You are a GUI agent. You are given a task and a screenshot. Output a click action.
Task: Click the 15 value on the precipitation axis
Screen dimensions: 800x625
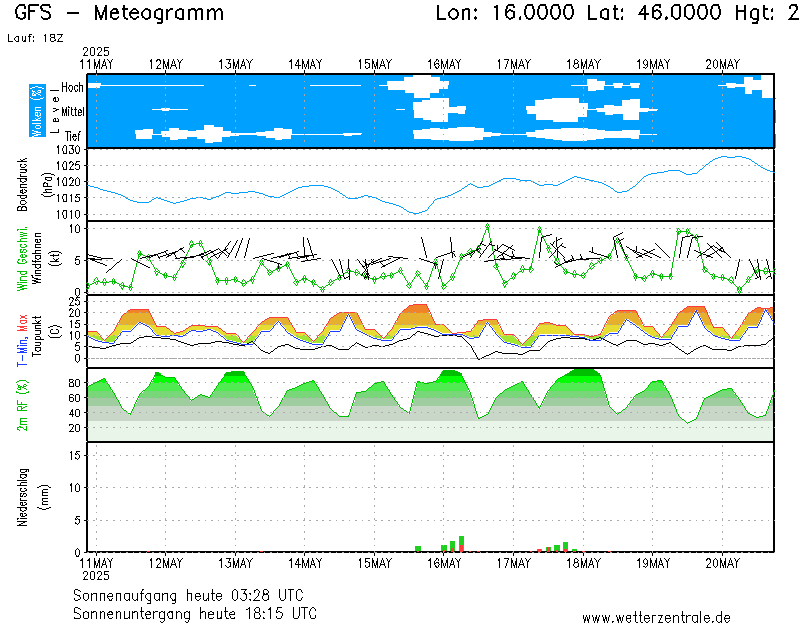pyautogui.click(x=75, y=455)
